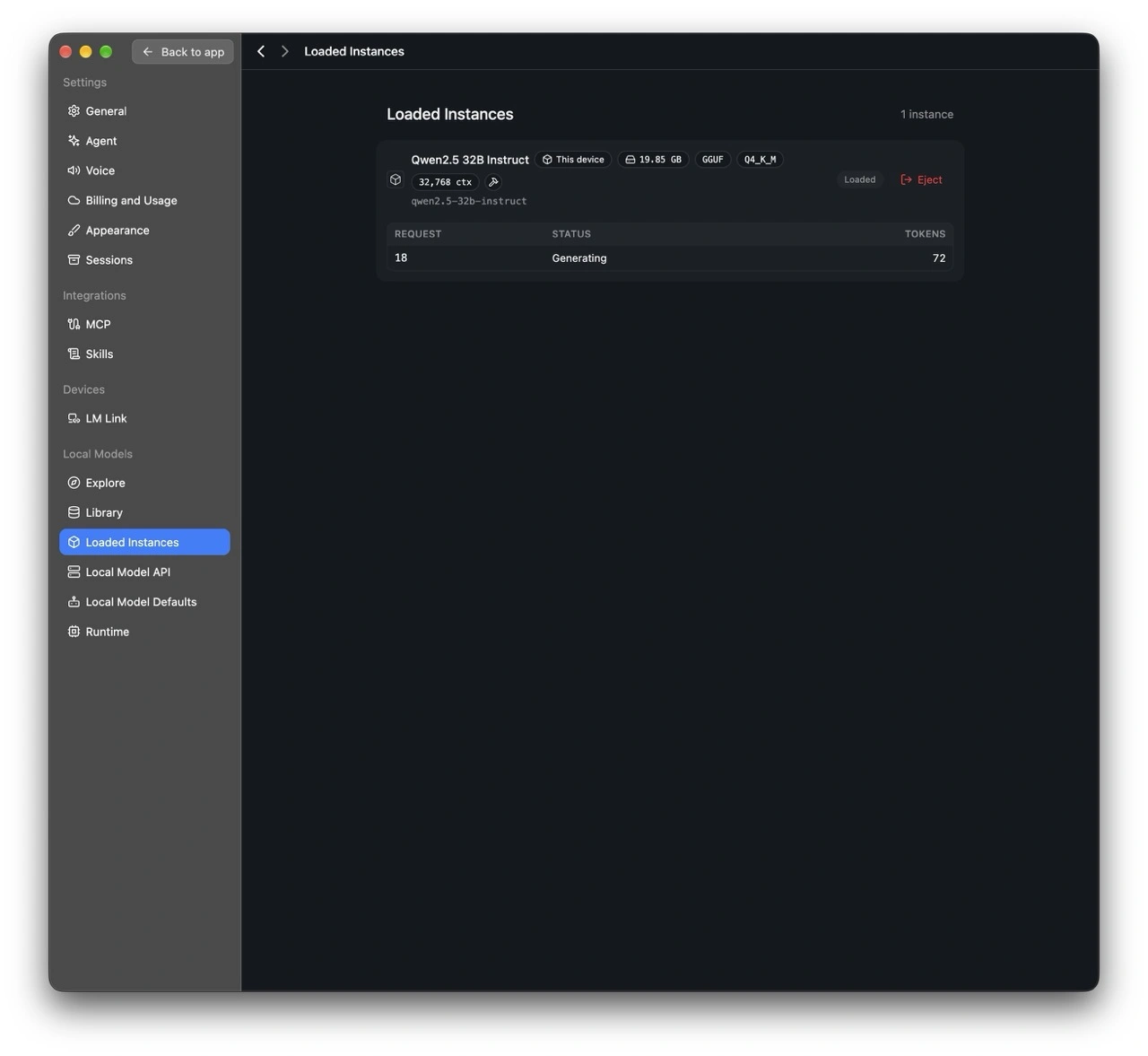This screenshot has width=1148, height=1056.
Task: Open Local Model Defaults
Action: [x=144, y=602]
